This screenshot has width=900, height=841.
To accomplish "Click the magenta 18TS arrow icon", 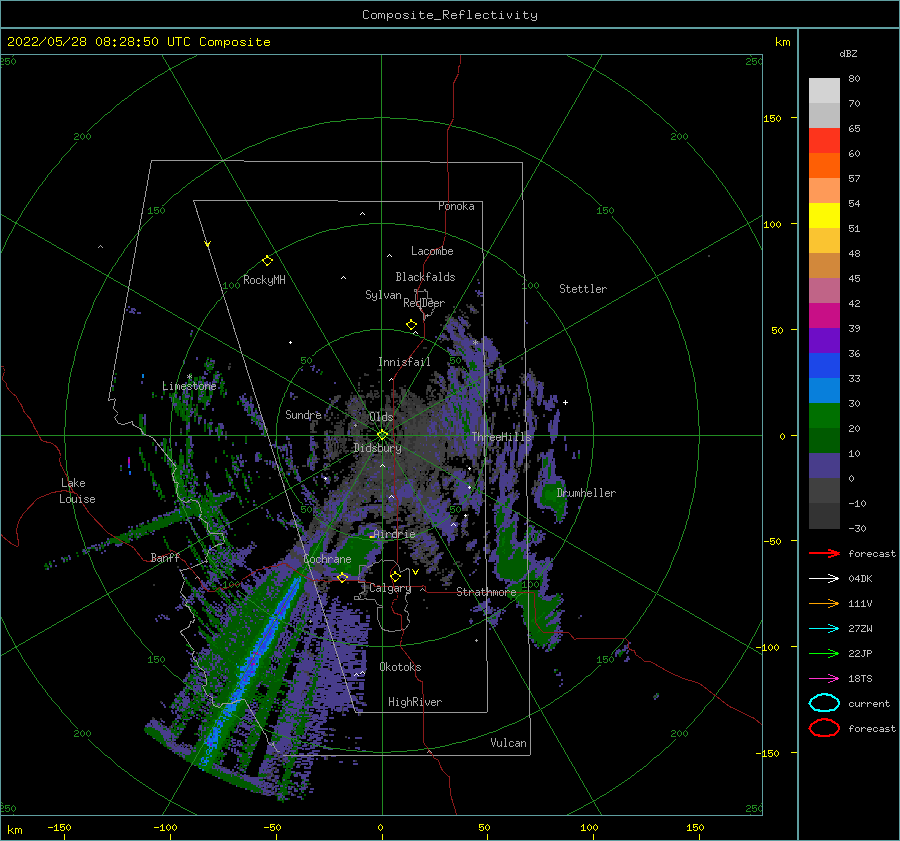I will coord(824,679).
